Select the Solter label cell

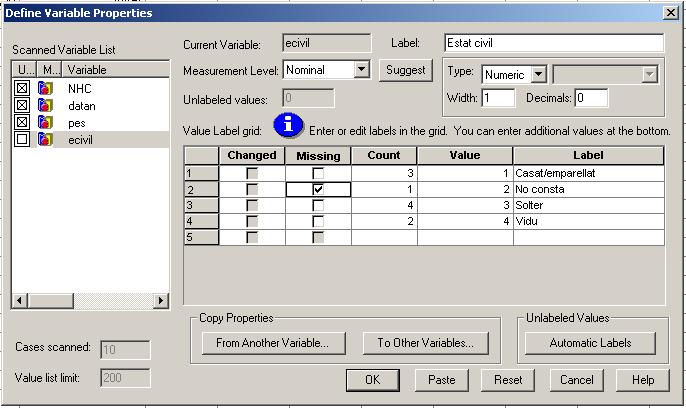pyautogui.click(x=588, y=205)
